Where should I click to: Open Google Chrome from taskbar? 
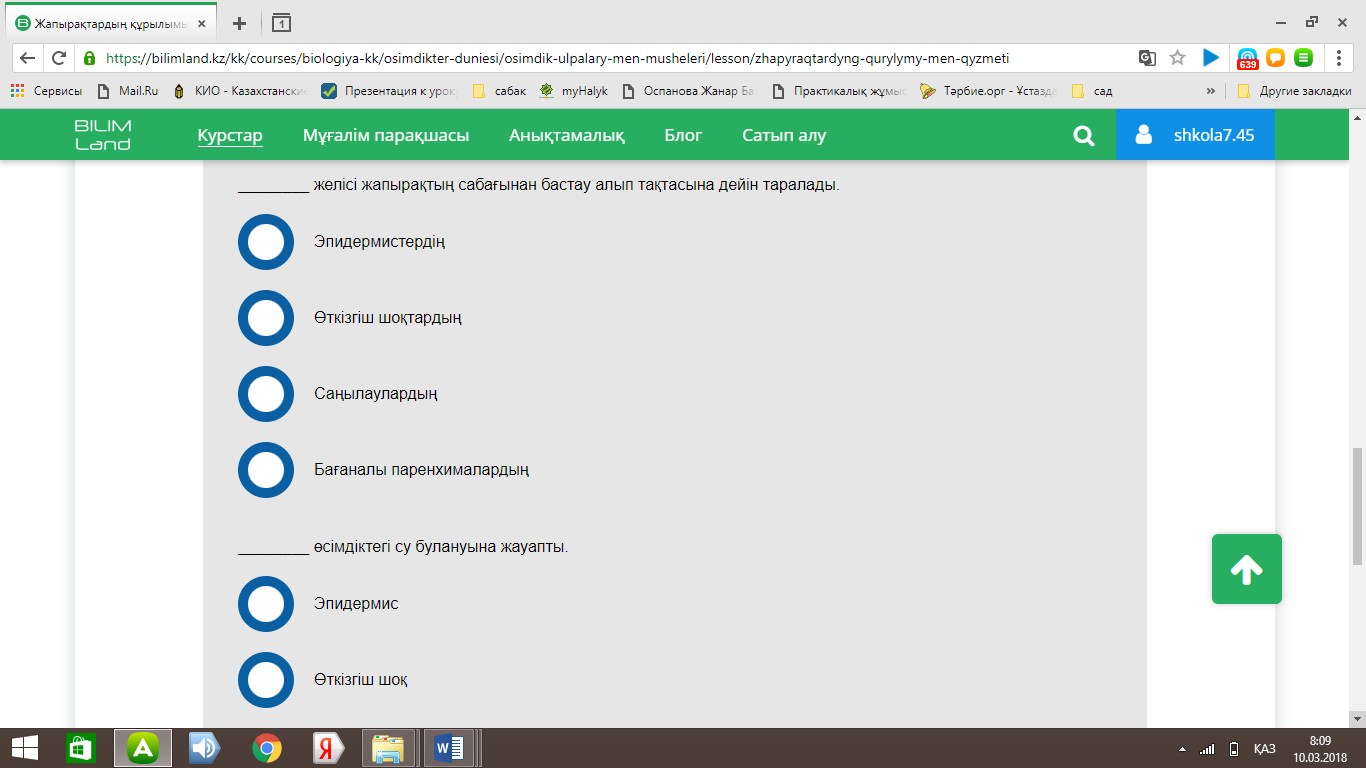coord(266,748)
